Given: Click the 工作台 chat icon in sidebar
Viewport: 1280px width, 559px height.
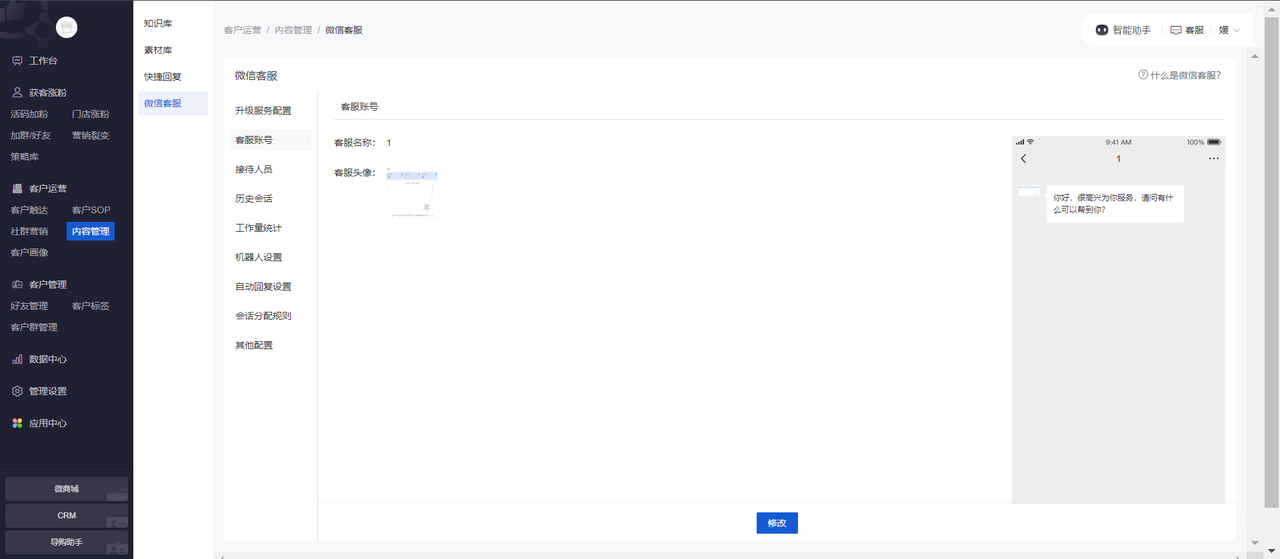Looking at the screenshot, I should 17,61.
